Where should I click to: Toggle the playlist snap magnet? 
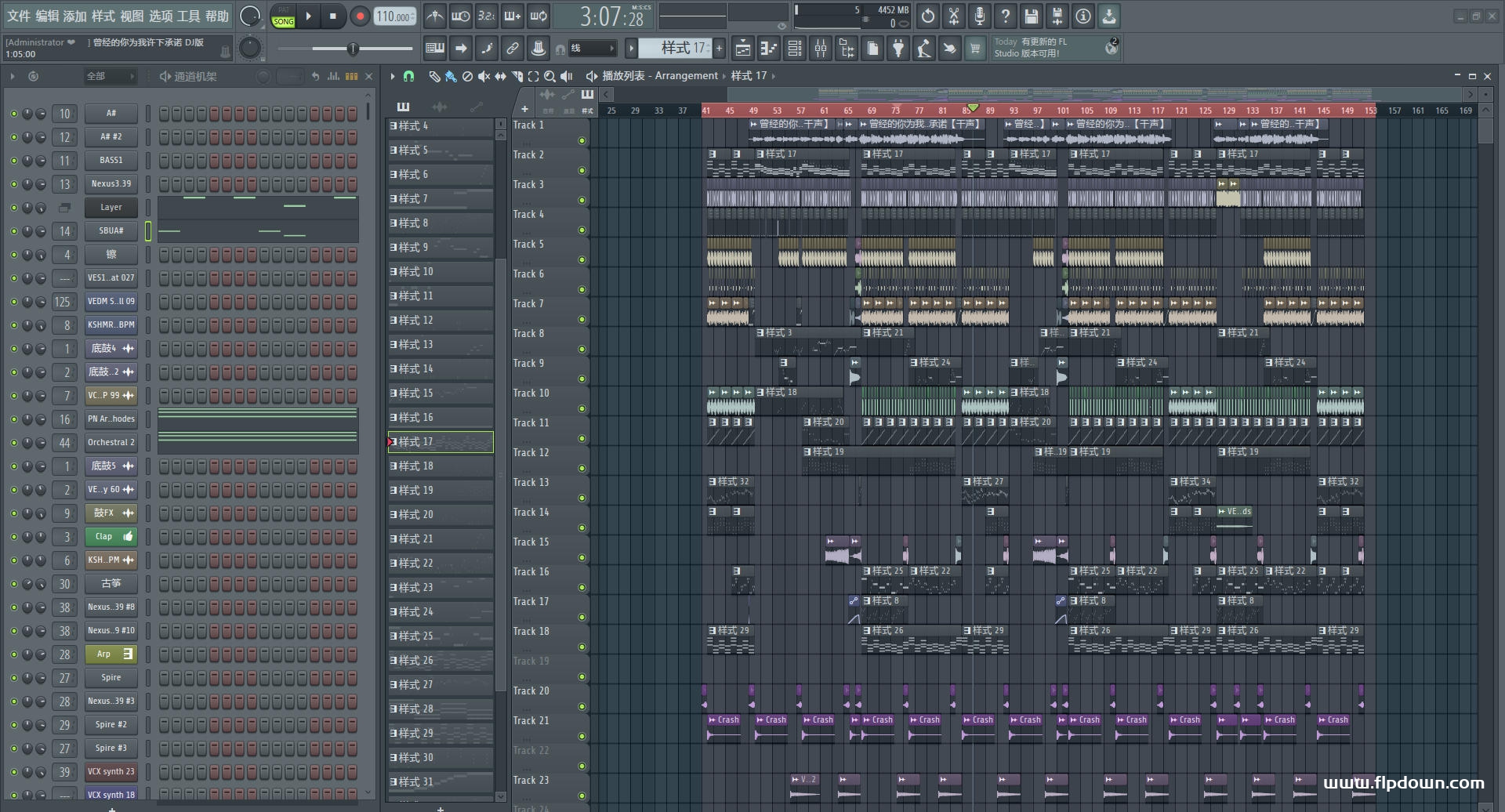[408, 76]
